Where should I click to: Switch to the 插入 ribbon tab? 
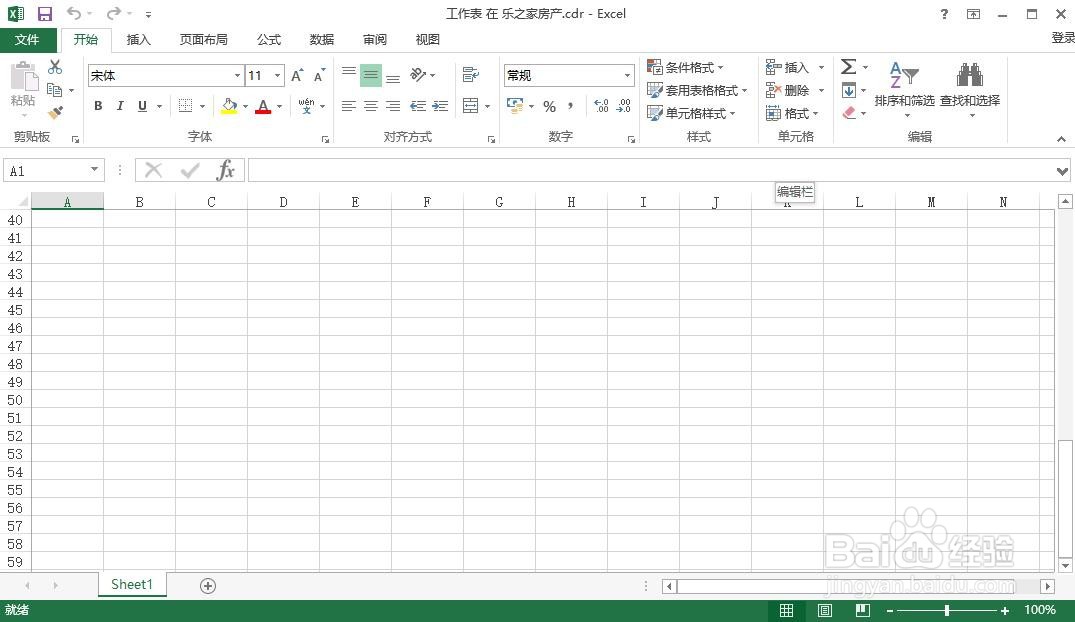[x=138, y=39]
